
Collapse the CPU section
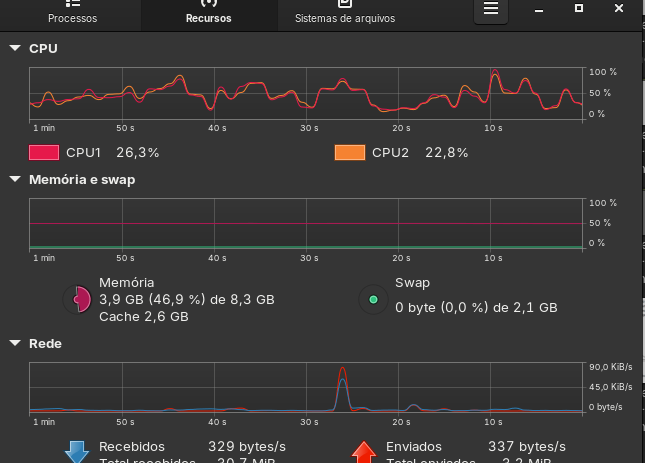pos(15,48)
